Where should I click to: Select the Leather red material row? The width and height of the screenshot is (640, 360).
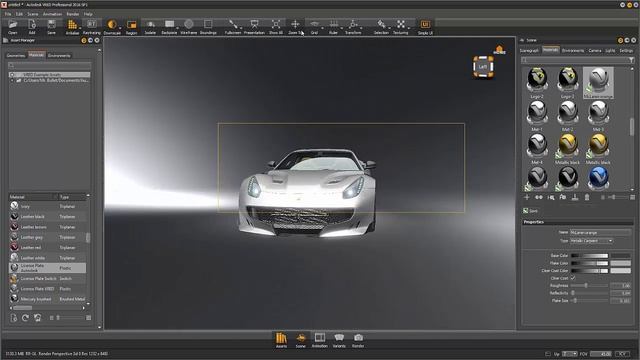point(47,248)
